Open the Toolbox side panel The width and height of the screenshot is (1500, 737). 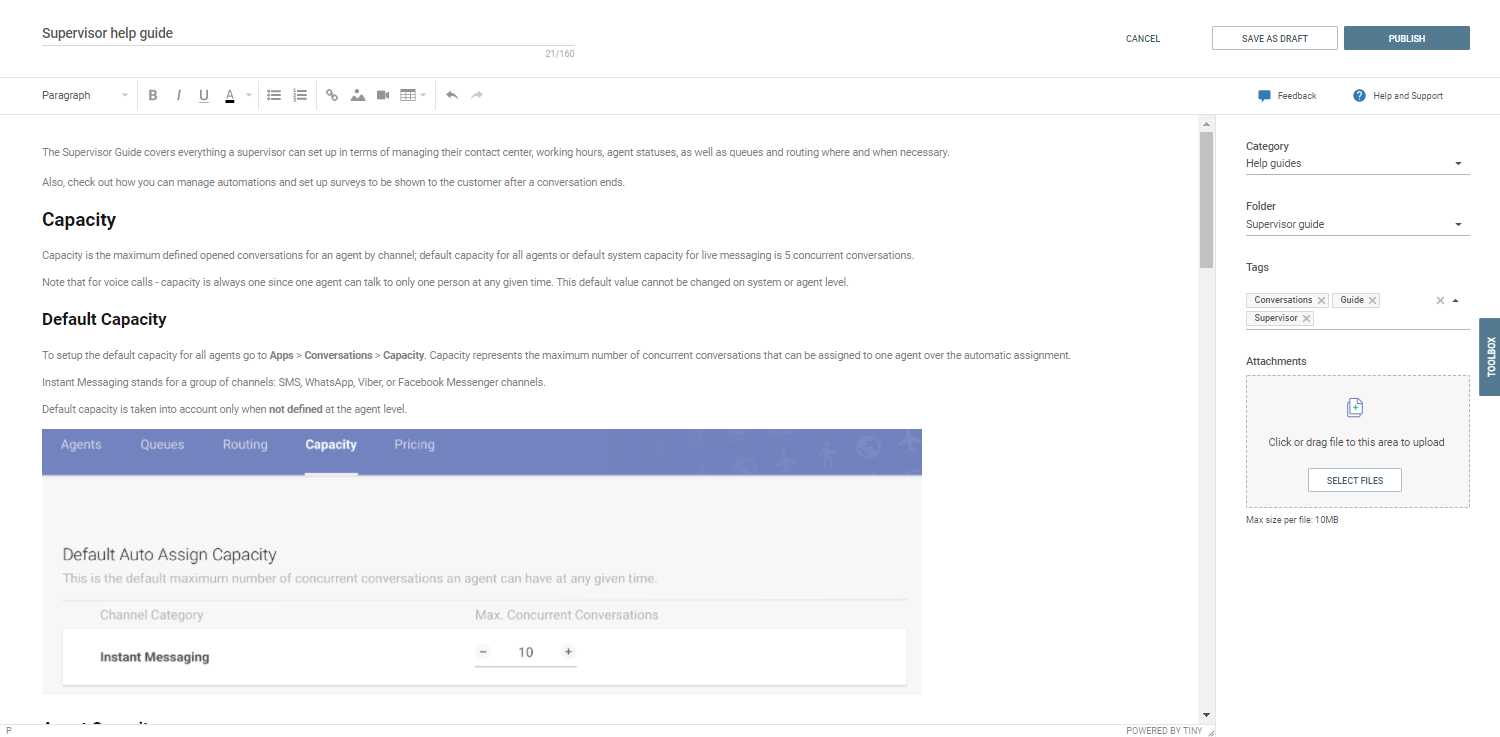[x=1490, y=357]
